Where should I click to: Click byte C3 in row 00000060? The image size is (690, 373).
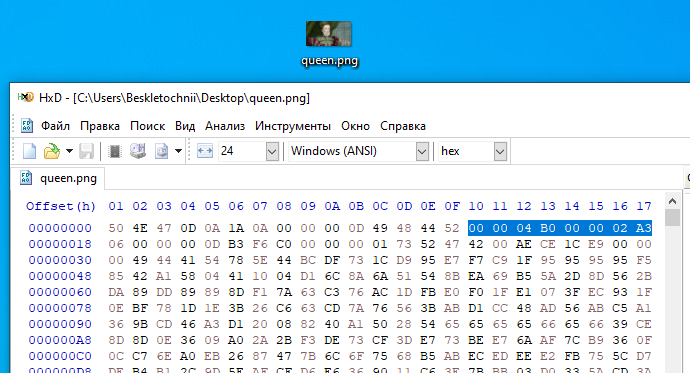332,292
